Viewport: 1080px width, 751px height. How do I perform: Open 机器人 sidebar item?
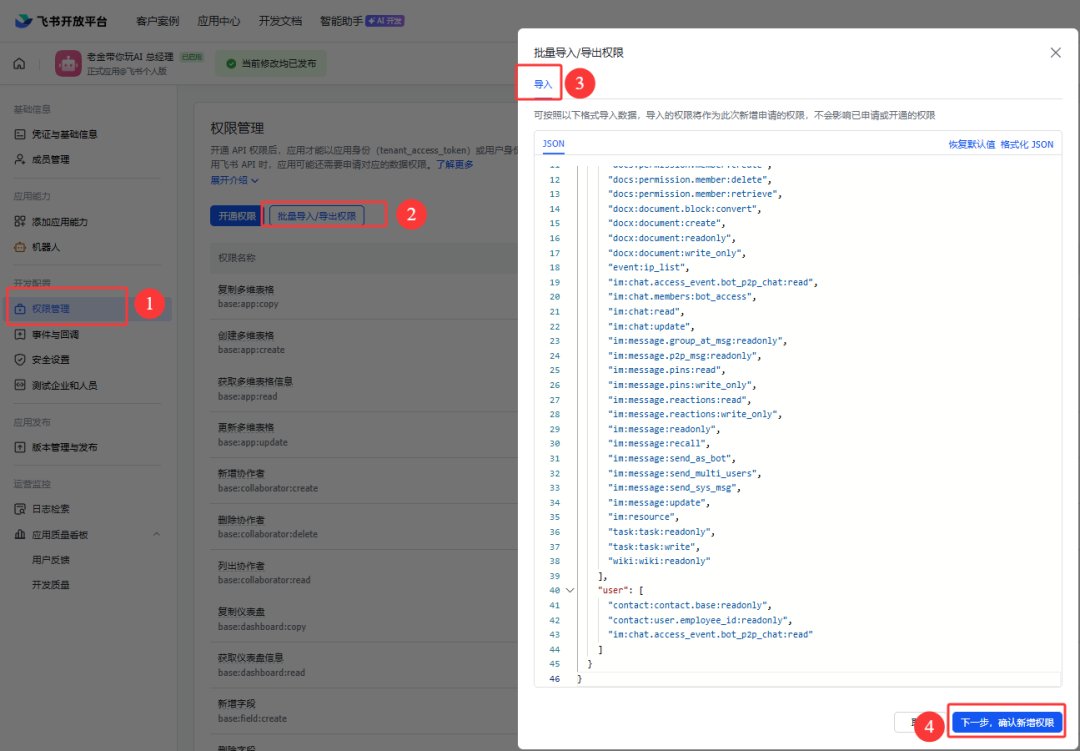(x=45, y=247)
